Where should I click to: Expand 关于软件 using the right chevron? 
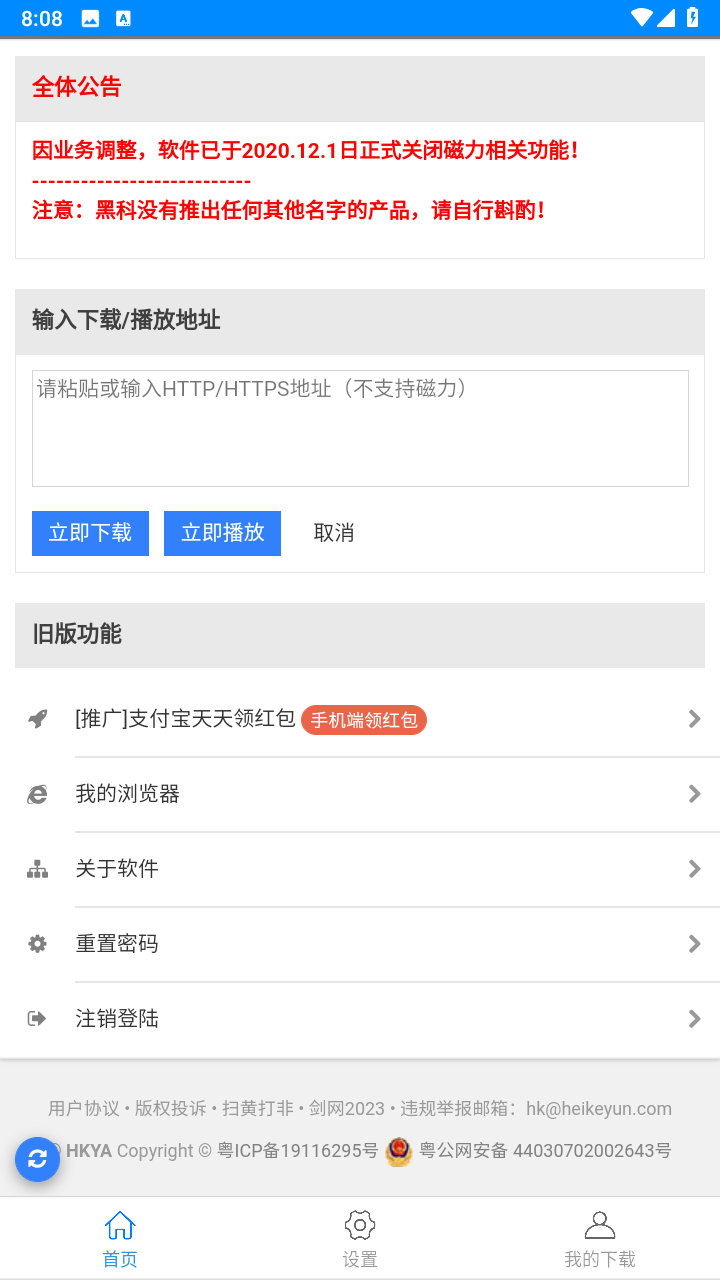coord(694,869)
